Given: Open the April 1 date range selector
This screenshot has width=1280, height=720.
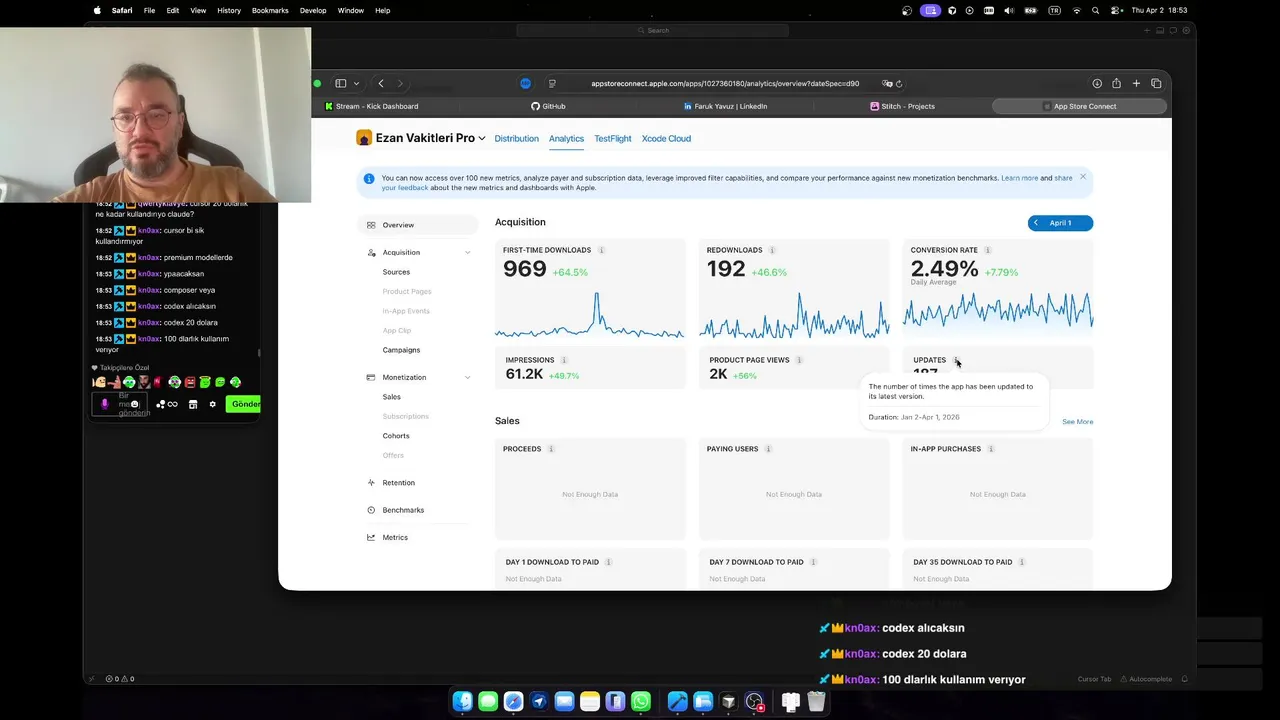Looking at the screenshot, I should click(x=1060, y=223).
